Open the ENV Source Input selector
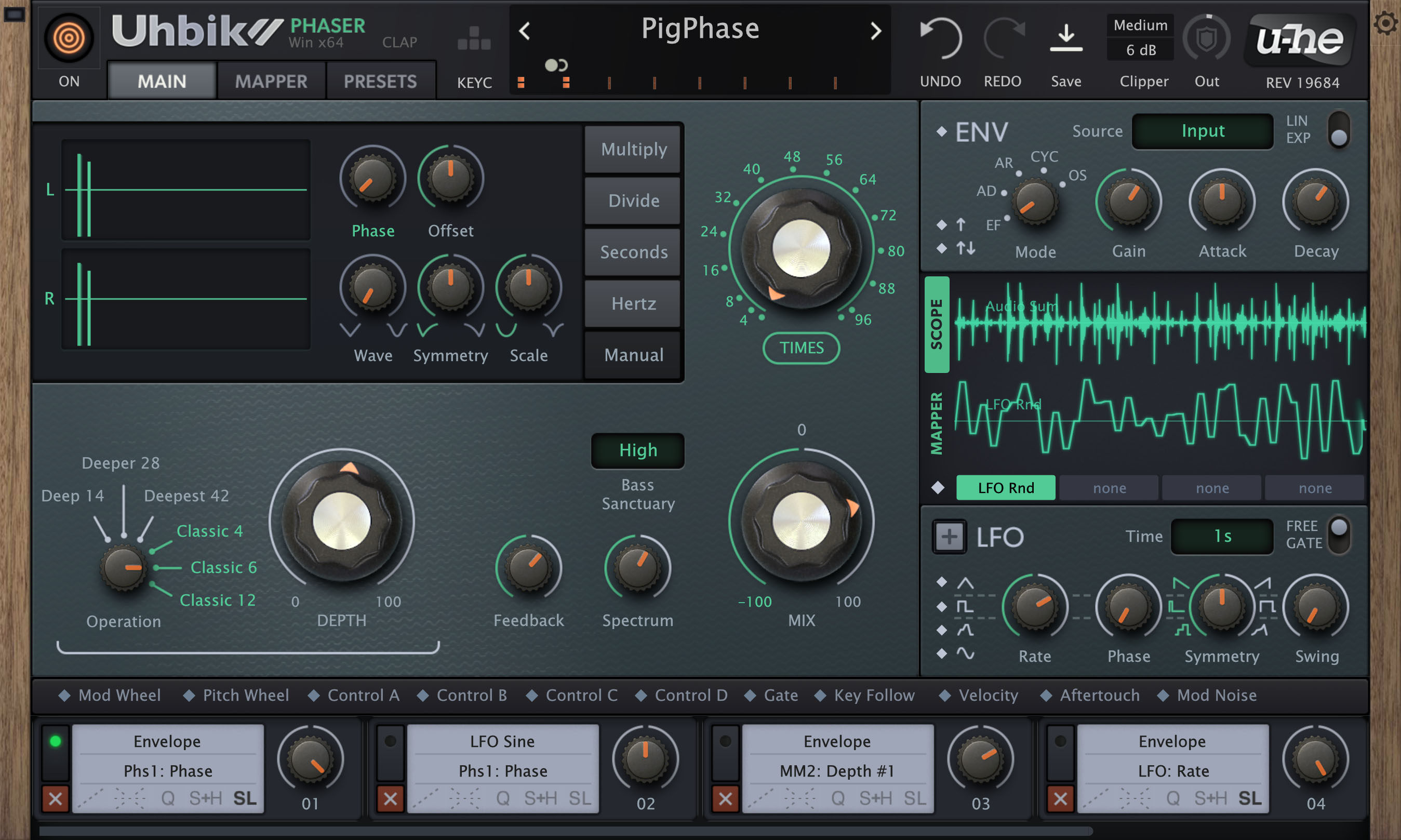The image size is (1401, 840). [1203, 131]
